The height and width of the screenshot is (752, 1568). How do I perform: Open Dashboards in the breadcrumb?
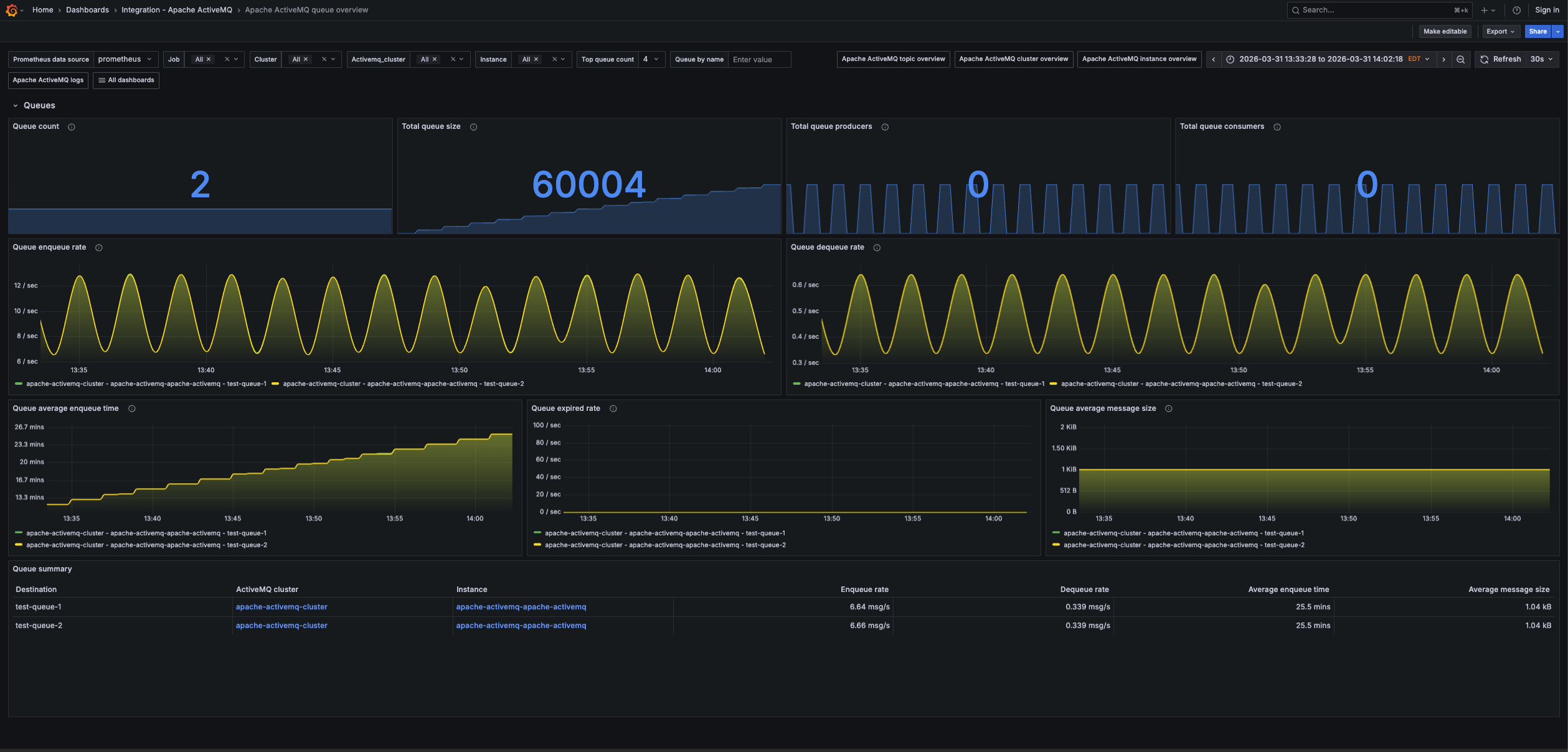coord(87,10)
